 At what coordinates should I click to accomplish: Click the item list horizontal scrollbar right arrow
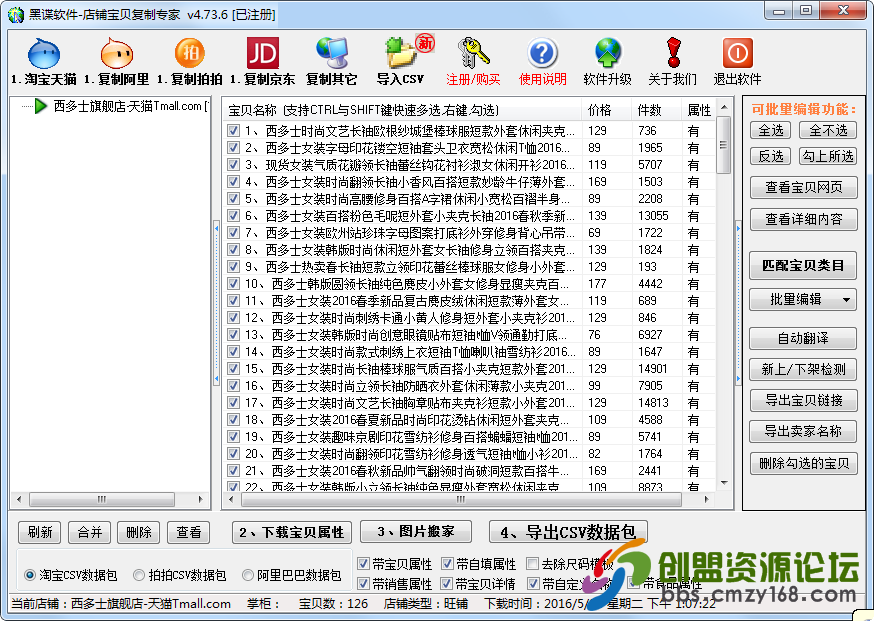coord(707,499)
